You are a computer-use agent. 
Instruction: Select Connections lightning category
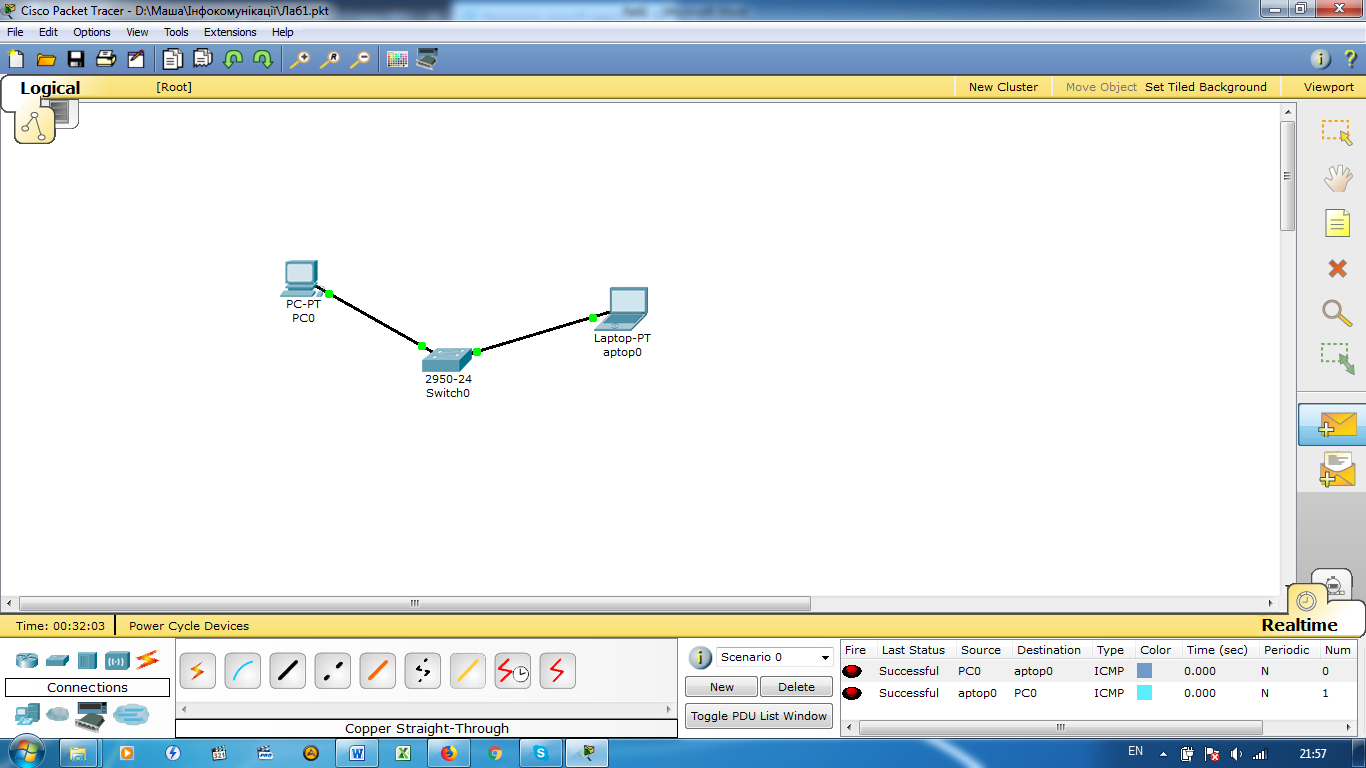147,659
